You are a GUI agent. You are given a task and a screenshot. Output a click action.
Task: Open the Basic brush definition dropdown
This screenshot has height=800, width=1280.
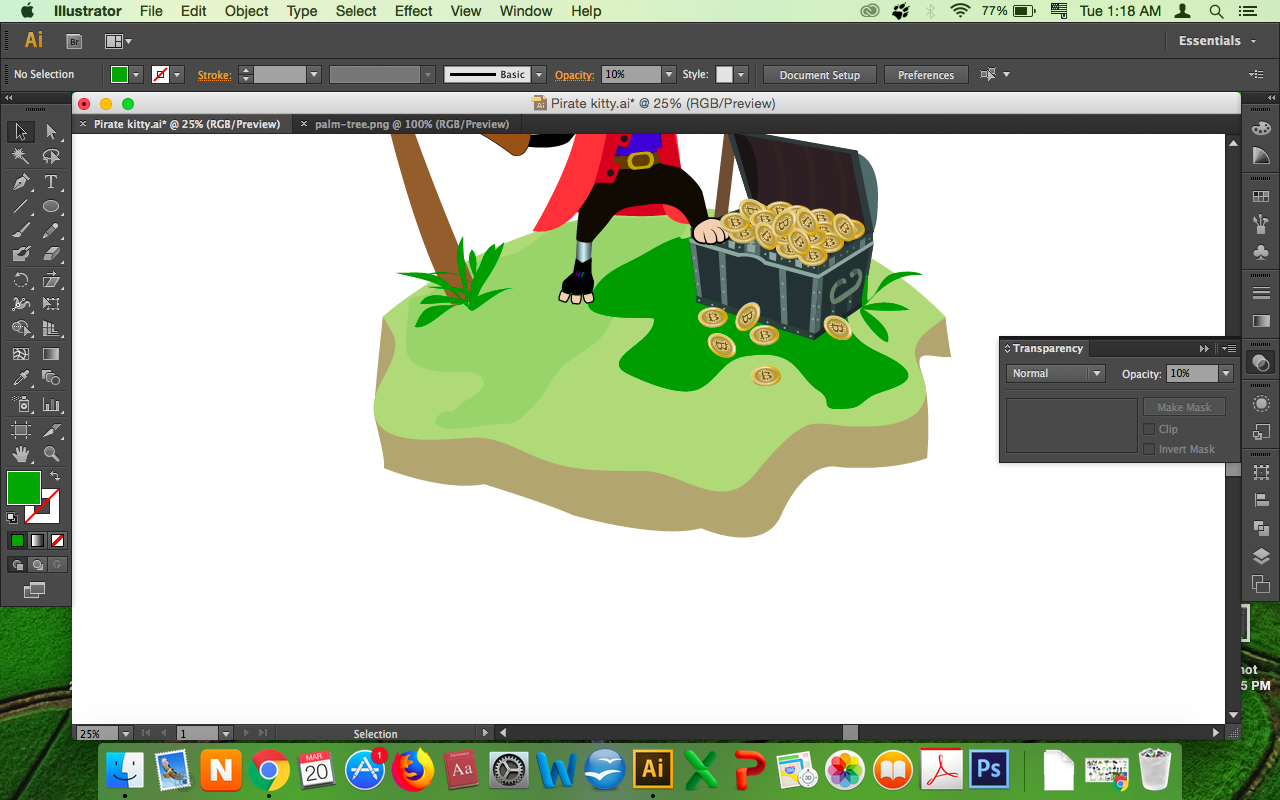(x=539, y=74)
